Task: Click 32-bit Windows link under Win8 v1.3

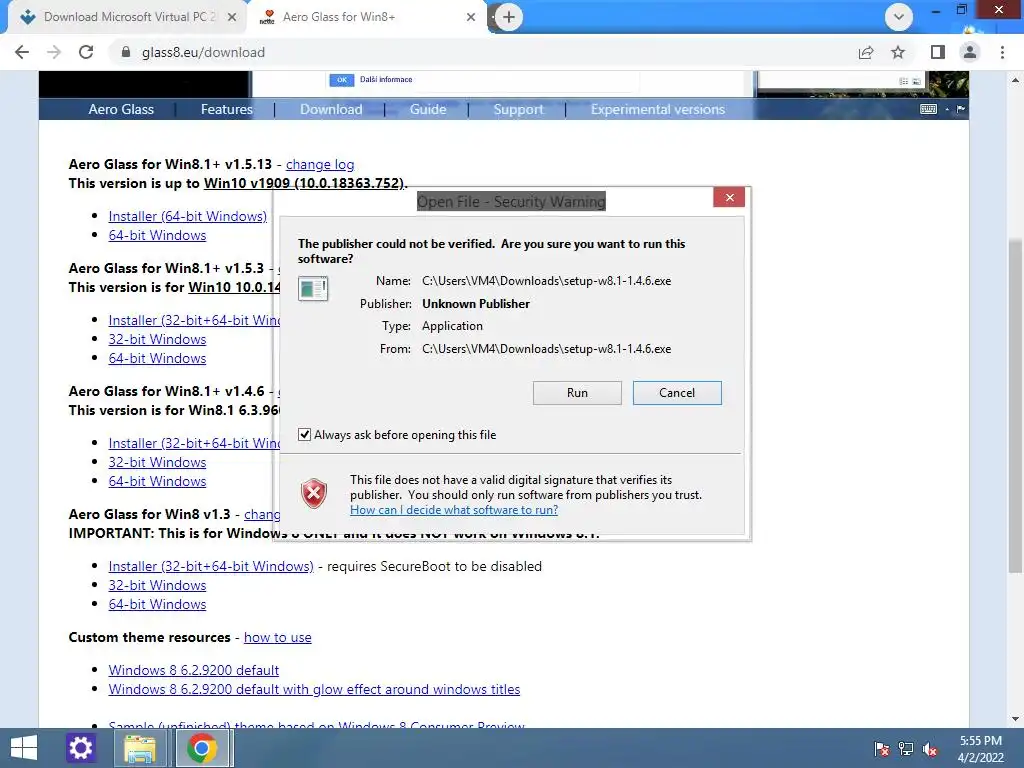Action: [157, 585]
